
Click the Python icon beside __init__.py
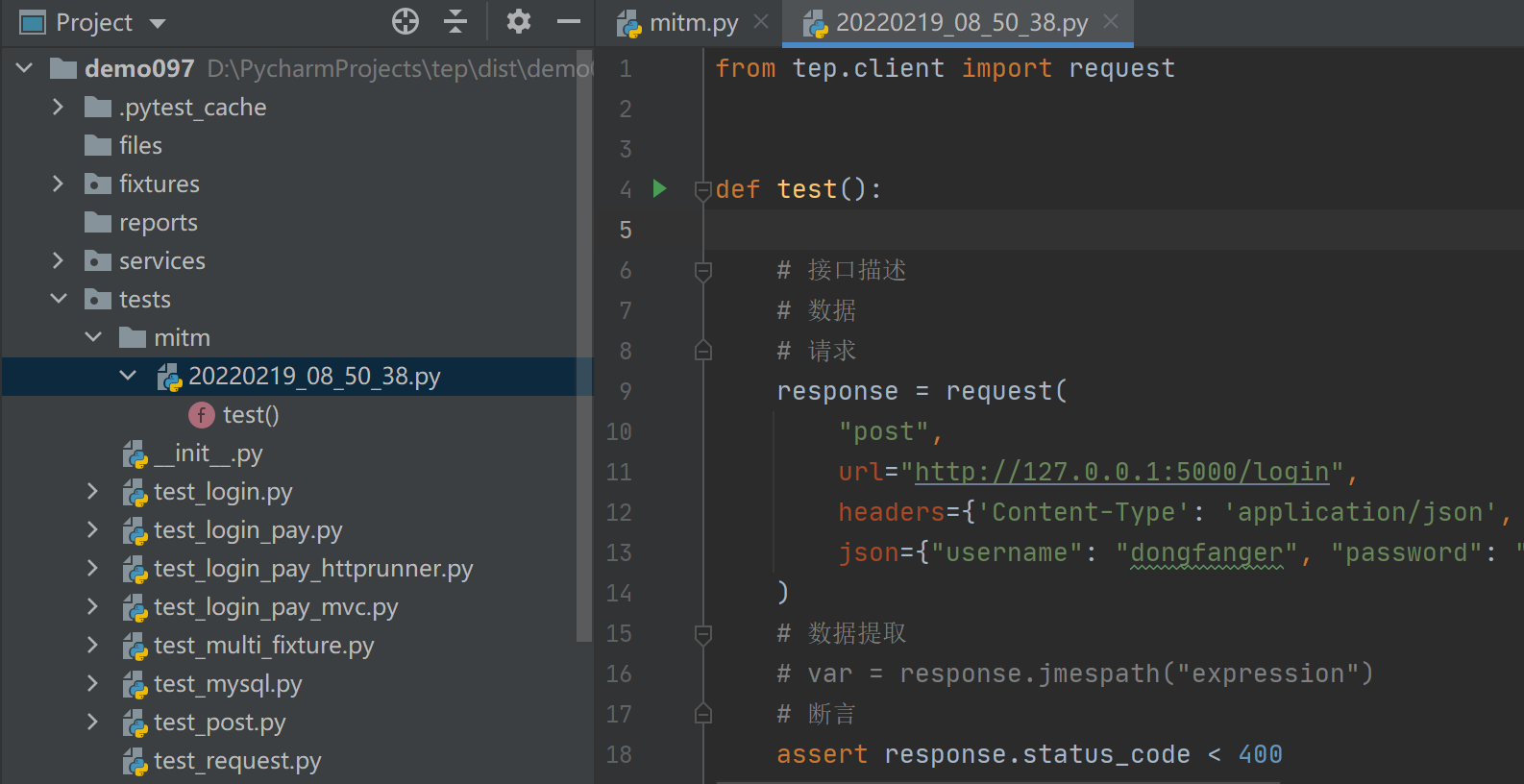135,453
